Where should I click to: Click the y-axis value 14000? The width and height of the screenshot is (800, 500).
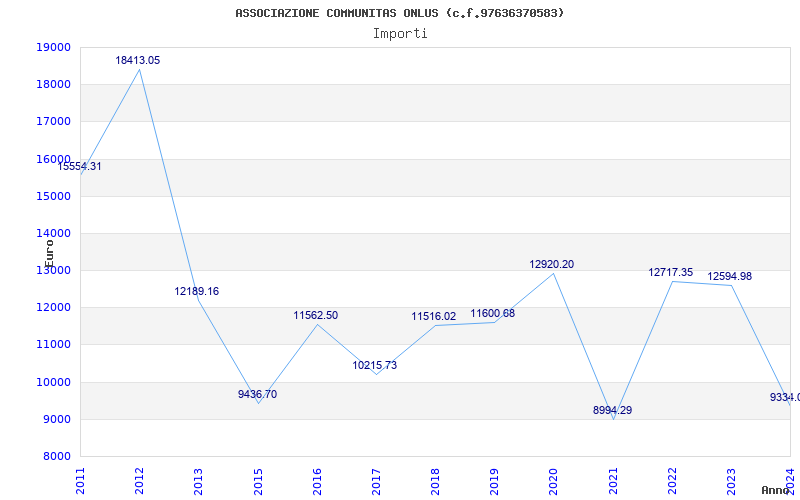pos(53,234)
